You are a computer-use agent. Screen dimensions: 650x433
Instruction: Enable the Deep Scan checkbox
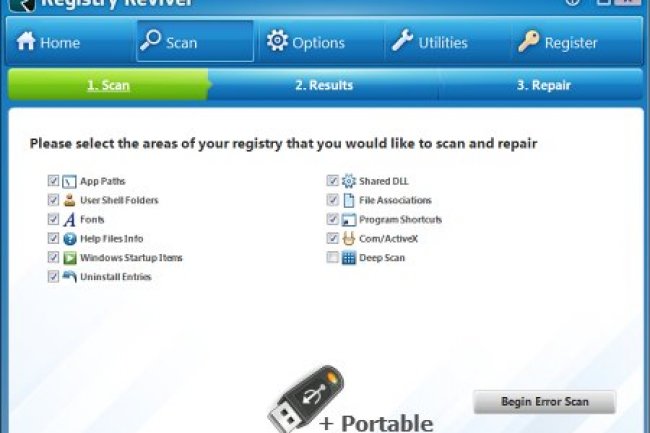coord(332,257)
